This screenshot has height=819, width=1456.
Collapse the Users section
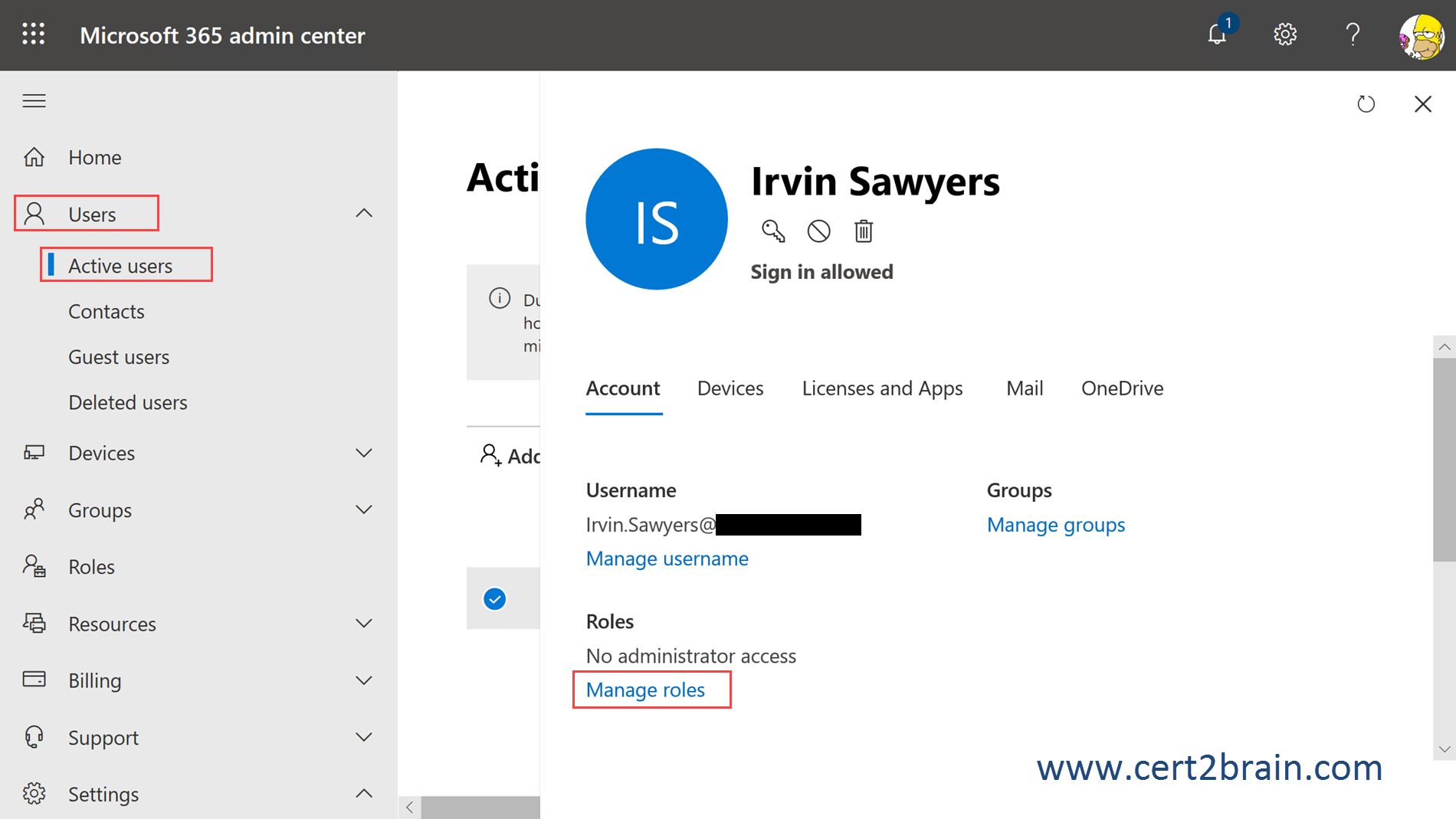point(364,213)
